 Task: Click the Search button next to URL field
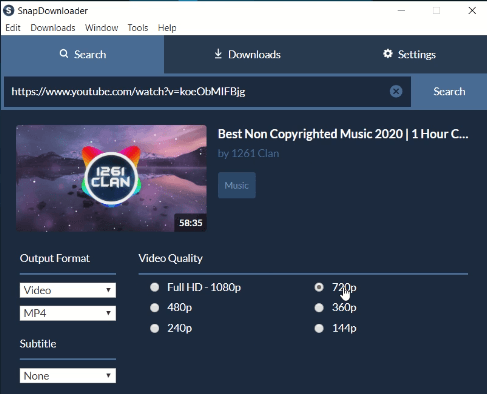point(449,92)
